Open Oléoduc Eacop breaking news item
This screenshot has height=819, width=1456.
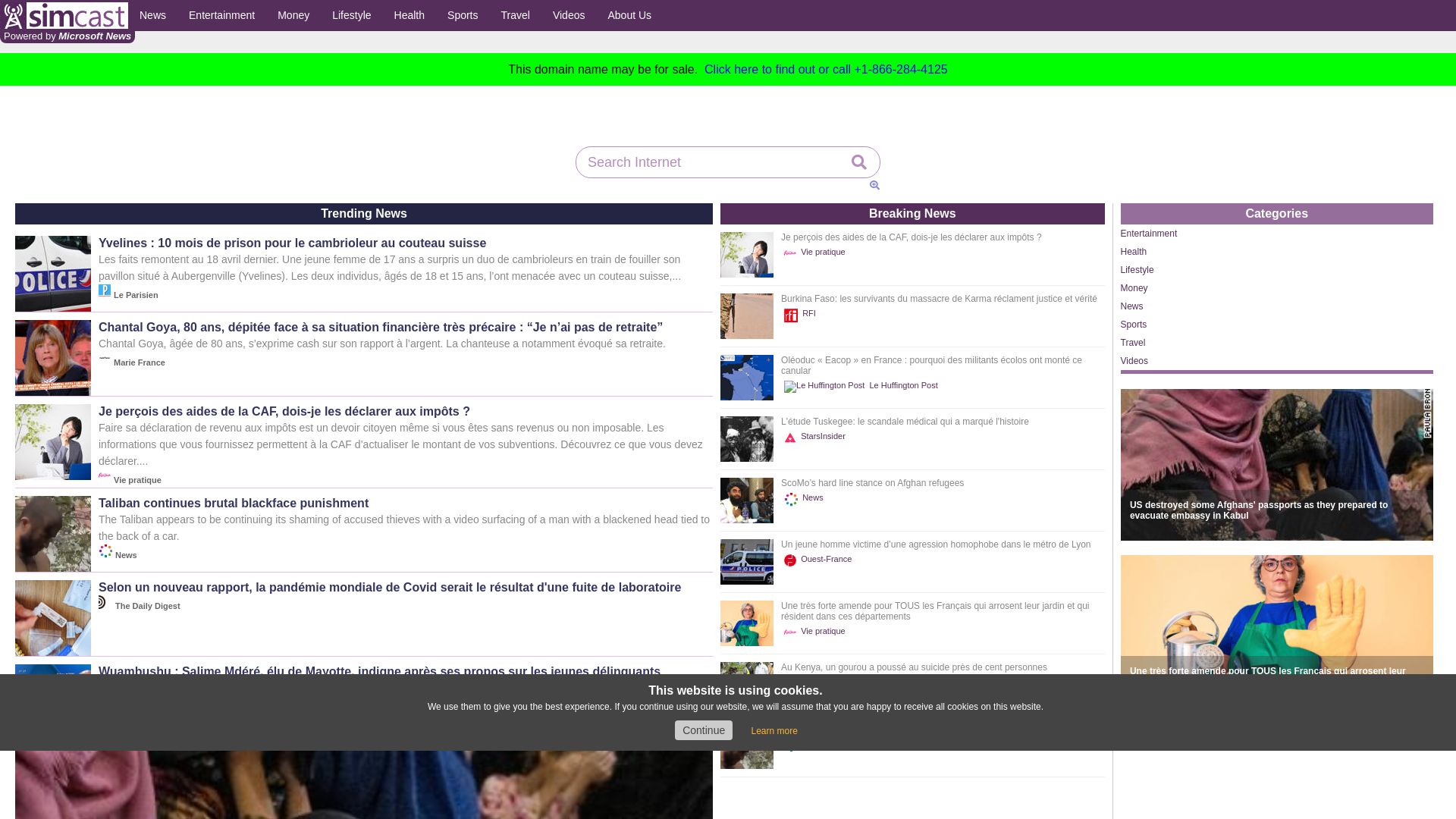coord(931,366)
